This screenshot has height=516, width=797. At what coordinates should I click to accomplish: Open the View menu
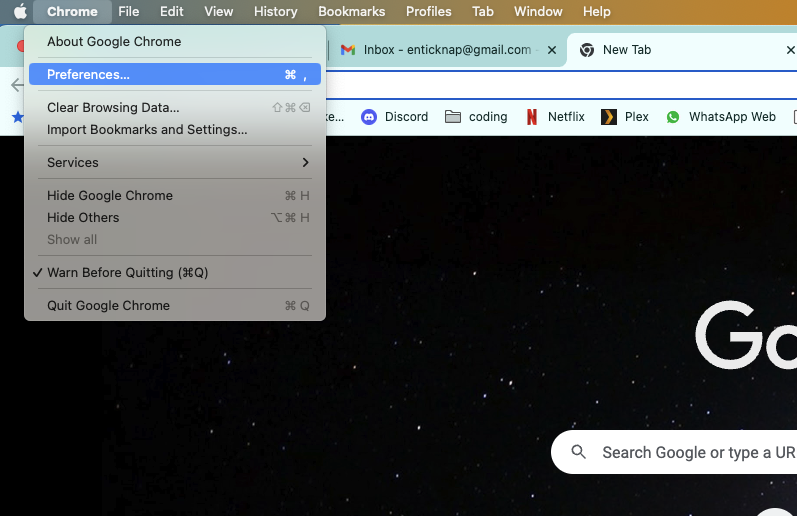(219, 11)
